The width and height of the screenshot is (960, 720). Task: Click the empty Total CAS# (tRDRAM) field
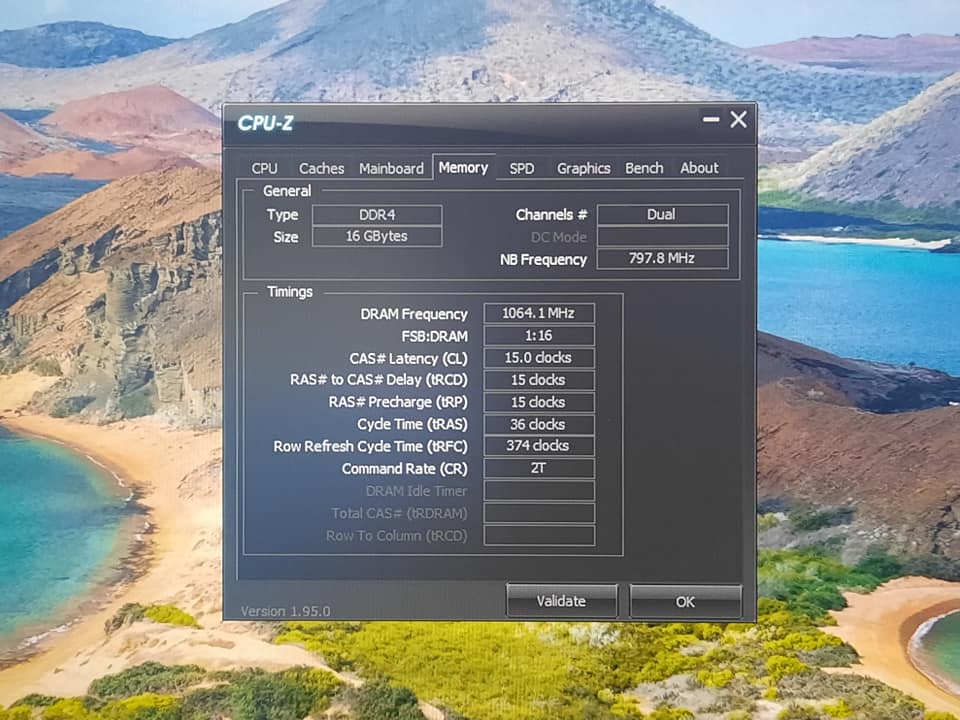click(x=539, y=513)
